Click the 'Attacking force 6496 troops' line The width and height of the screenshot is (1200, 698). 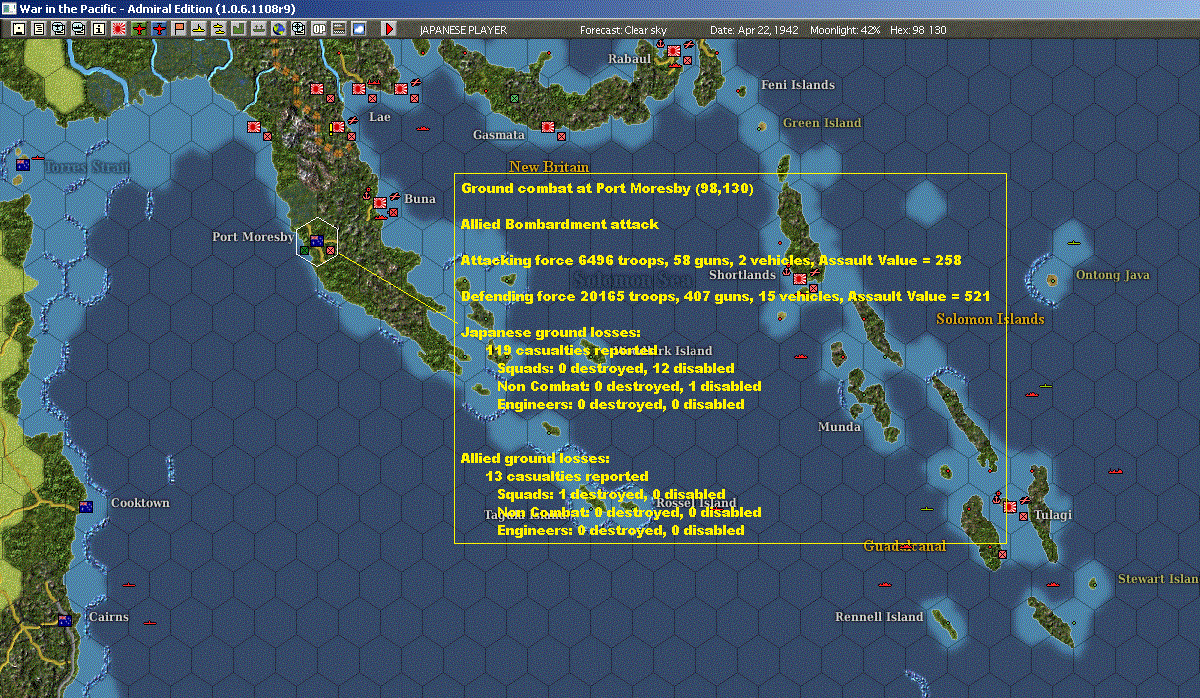711,260
